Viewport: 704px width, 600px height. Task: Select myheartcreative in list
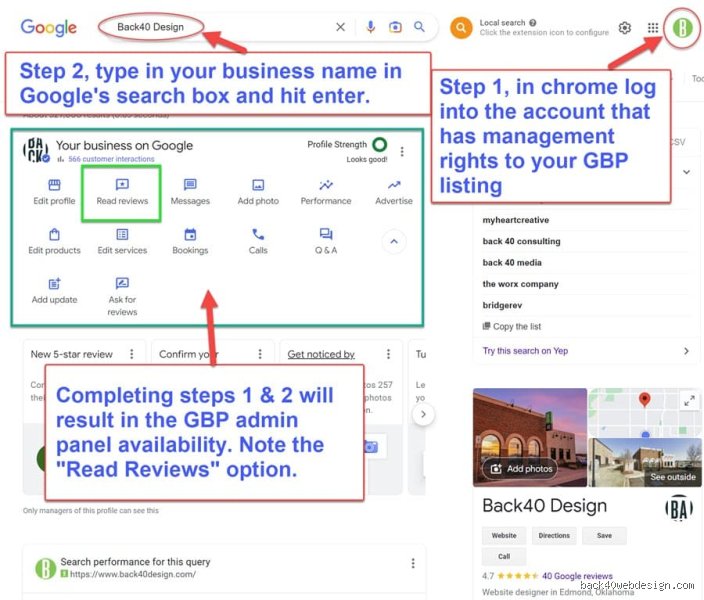[x=515, y=220]
